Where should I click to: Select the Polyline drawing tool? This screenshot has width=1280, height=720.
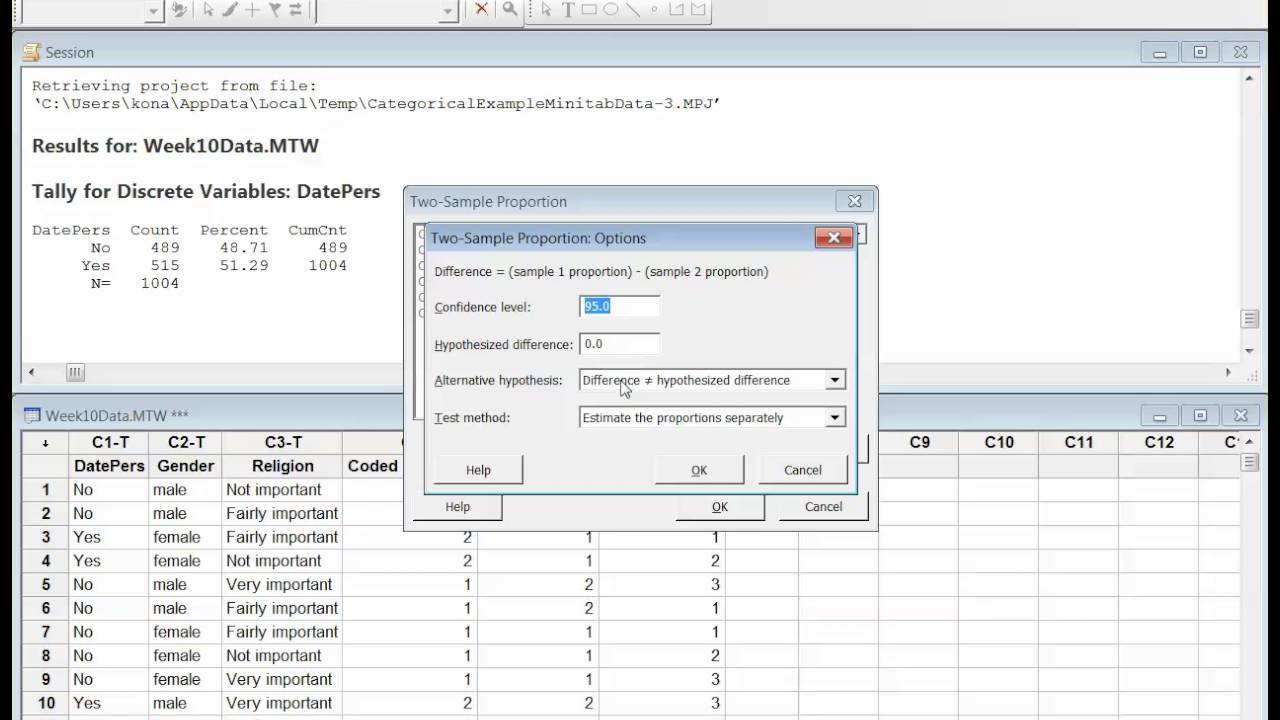tap(676, 9)
